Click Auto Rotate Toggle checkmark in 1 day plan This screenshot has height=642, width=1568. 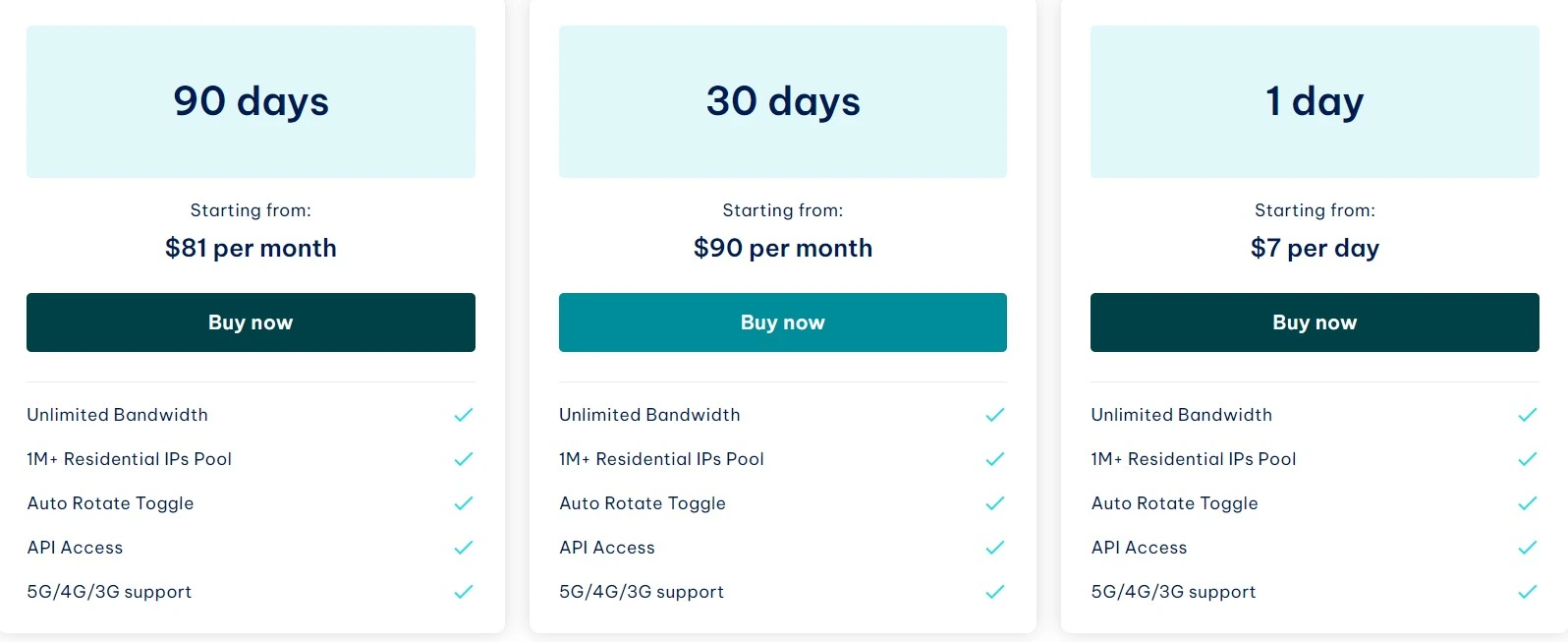pyautogui.click(x=1528, y=503)
